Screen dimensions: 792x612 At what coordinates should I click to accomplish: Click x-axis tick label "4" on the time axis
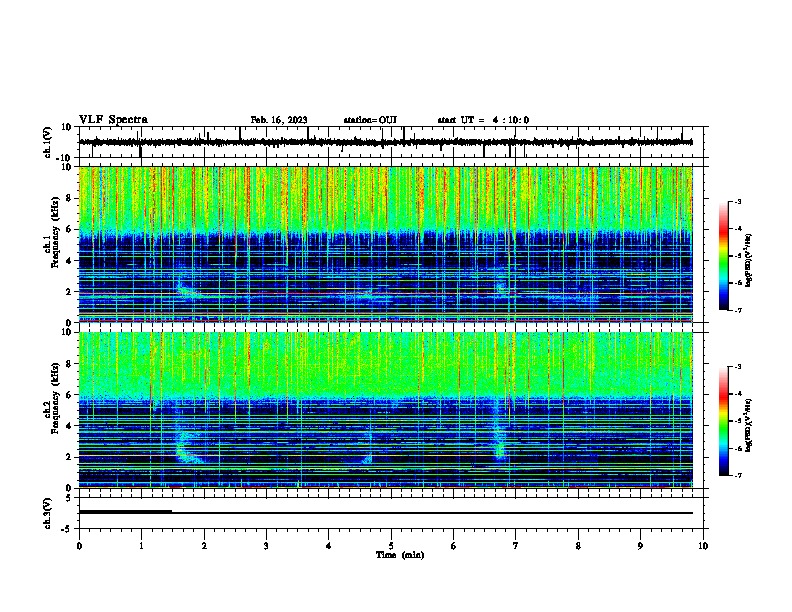(x=329, y=546)
